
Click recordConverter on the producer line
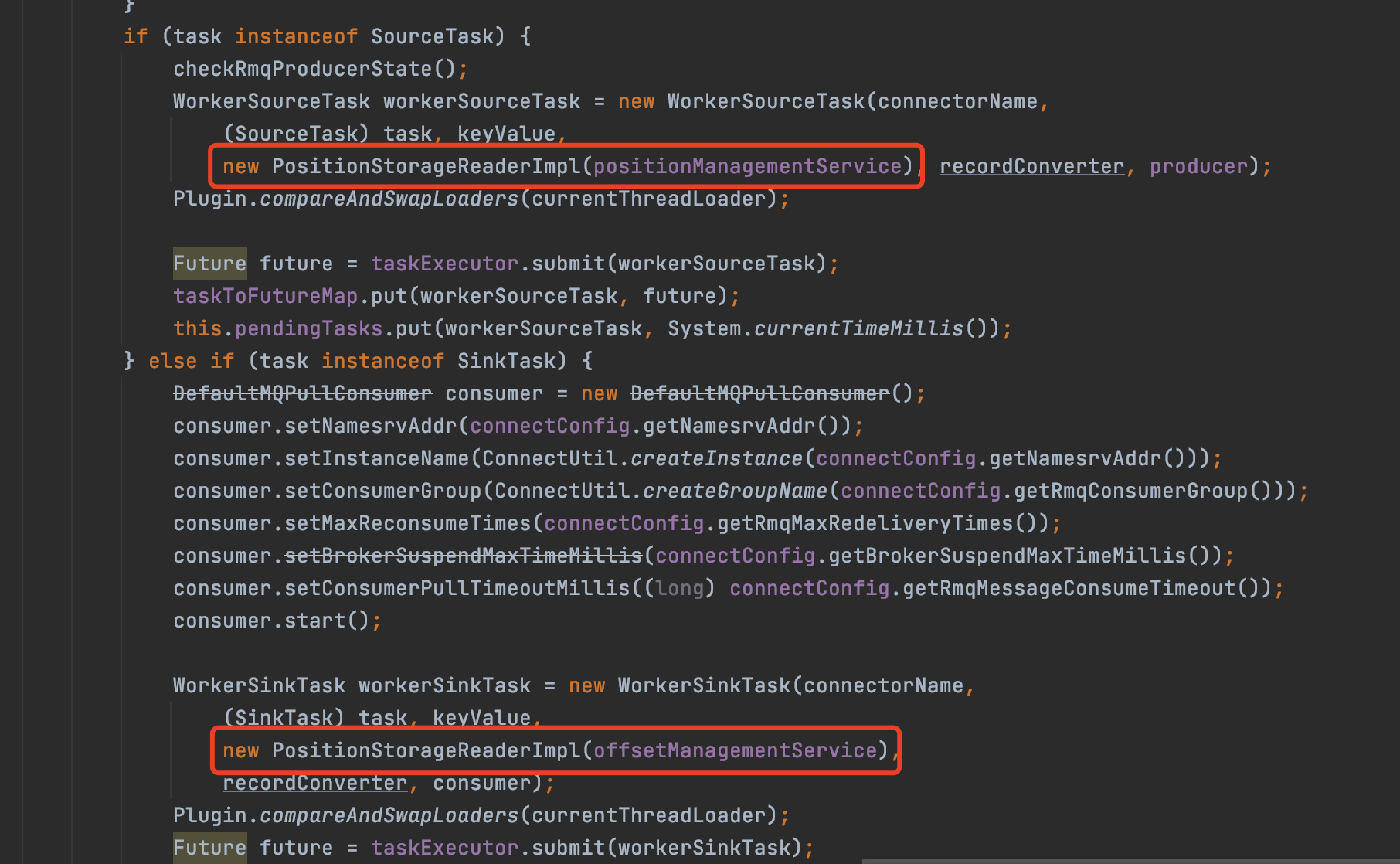point(1031,166)
